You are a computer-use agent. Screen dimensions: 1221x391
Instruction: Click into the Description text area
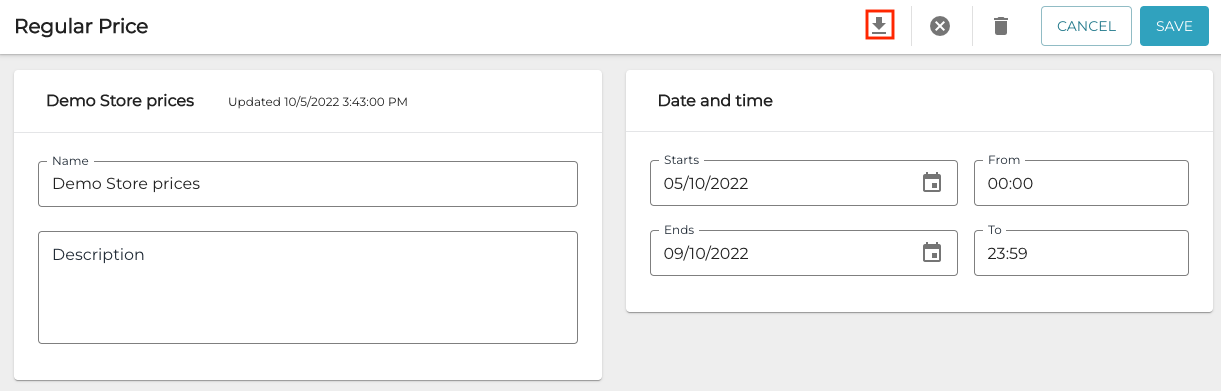pyautogui.click(x=308, y=287)
